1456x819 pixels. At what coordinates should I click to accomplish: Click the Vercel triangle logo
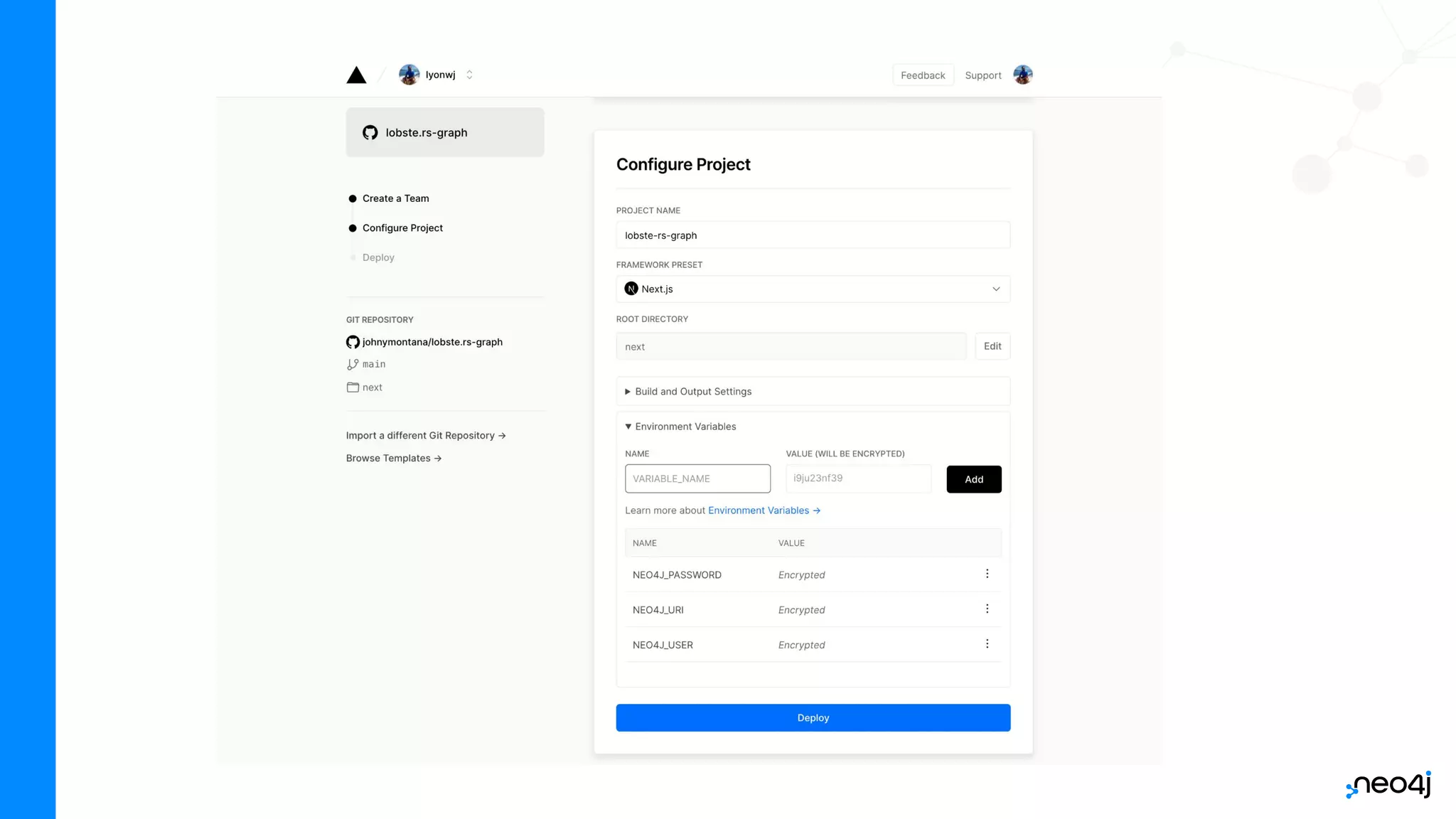[x=356, y=75]
